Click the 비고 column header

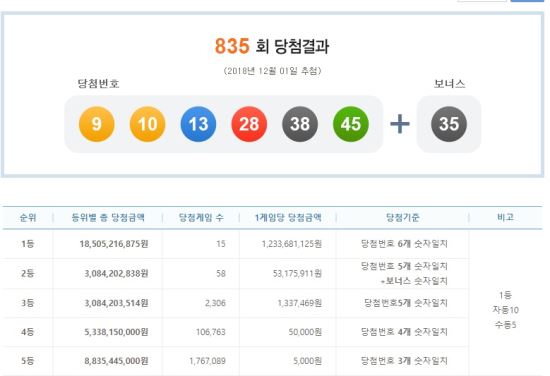pyautogui.click(x=505, y=217)
